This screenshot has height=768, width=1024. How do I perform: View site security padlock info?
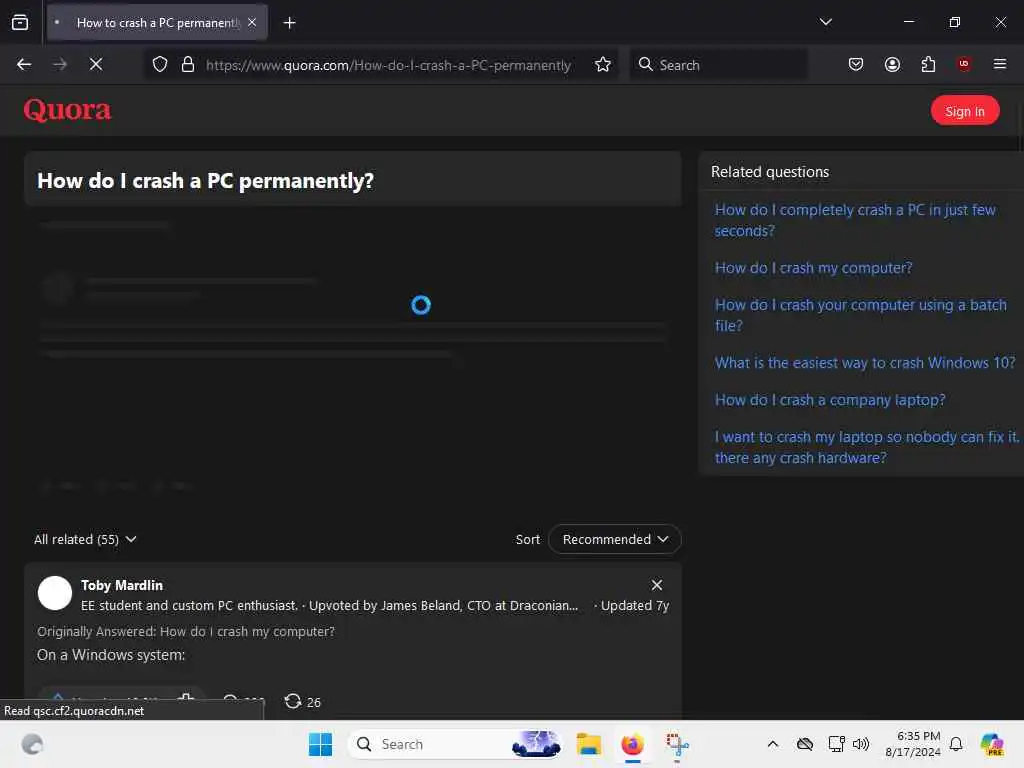point(188,64)
